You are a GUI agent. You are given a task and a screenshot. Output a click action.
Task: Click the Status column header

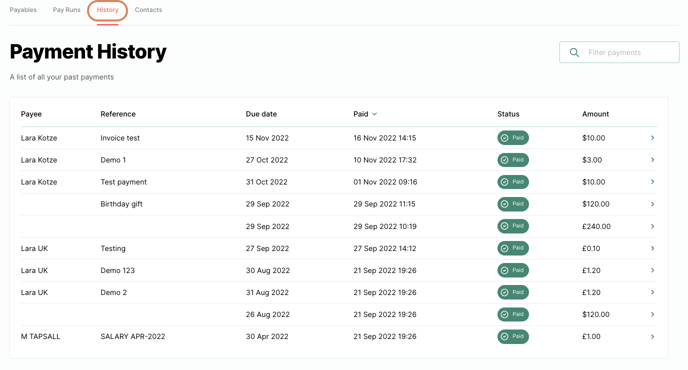[508, 114]
